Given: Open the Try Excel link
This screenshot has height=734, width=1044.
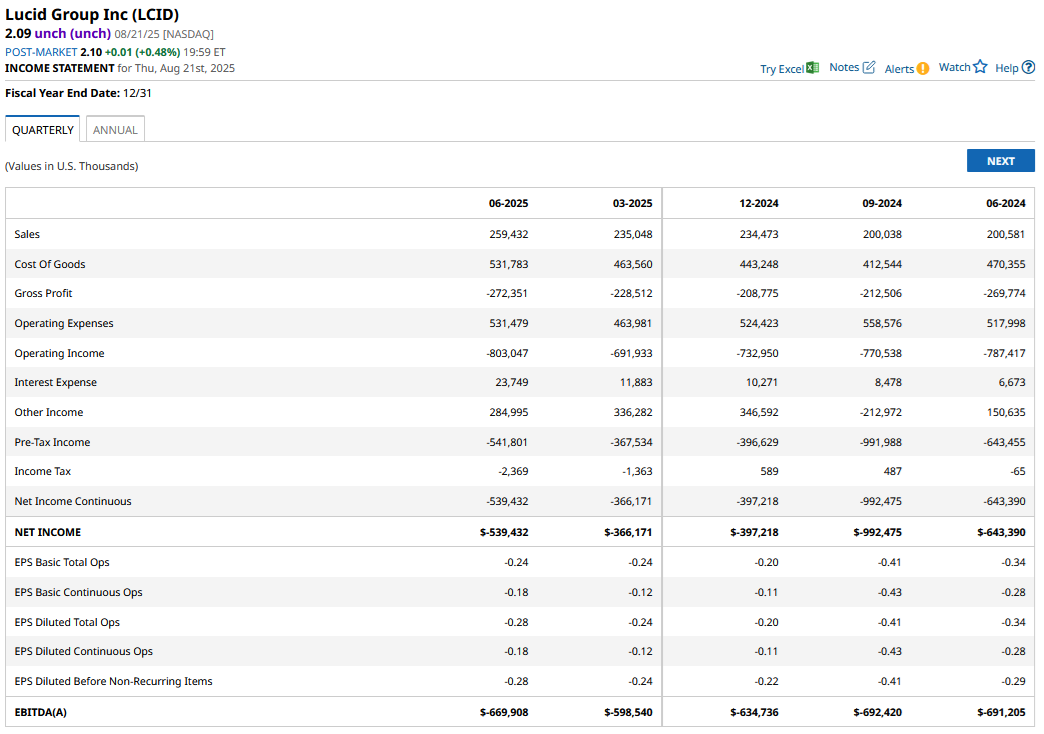Looking at the screenshot, I should tap(782, 69).
